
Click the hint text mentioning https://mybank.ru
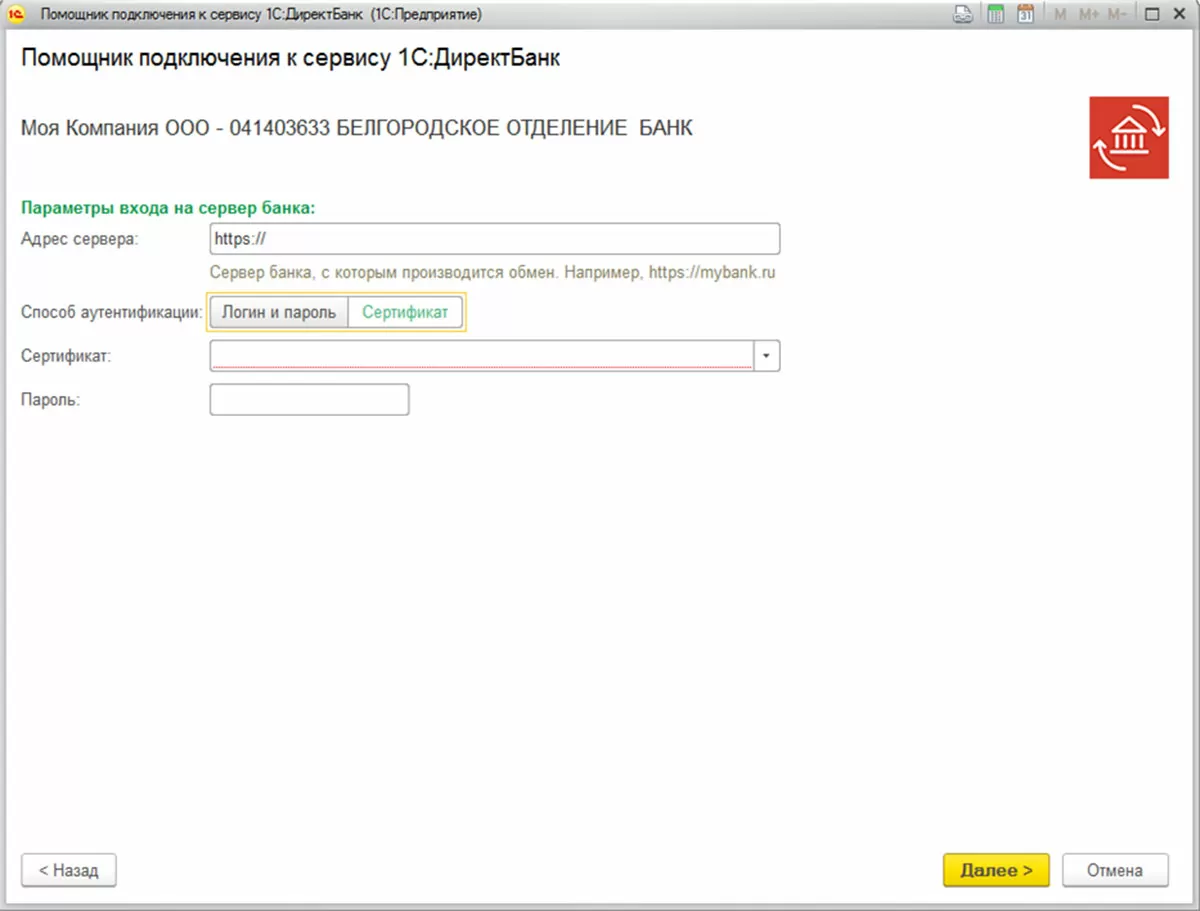pyautogui.click(x=493, y=271)
